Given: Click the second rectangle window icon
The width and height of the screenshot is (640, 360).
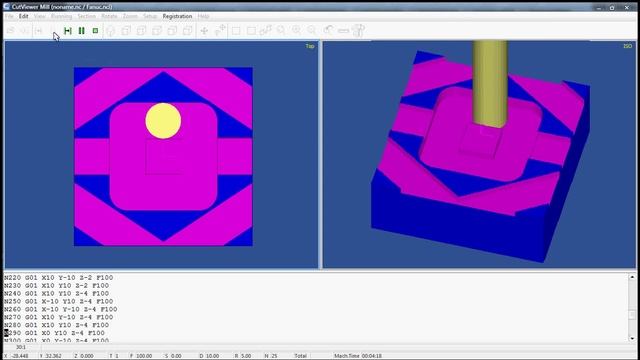Looking at the screenshot, I should (x=251, y=31).
